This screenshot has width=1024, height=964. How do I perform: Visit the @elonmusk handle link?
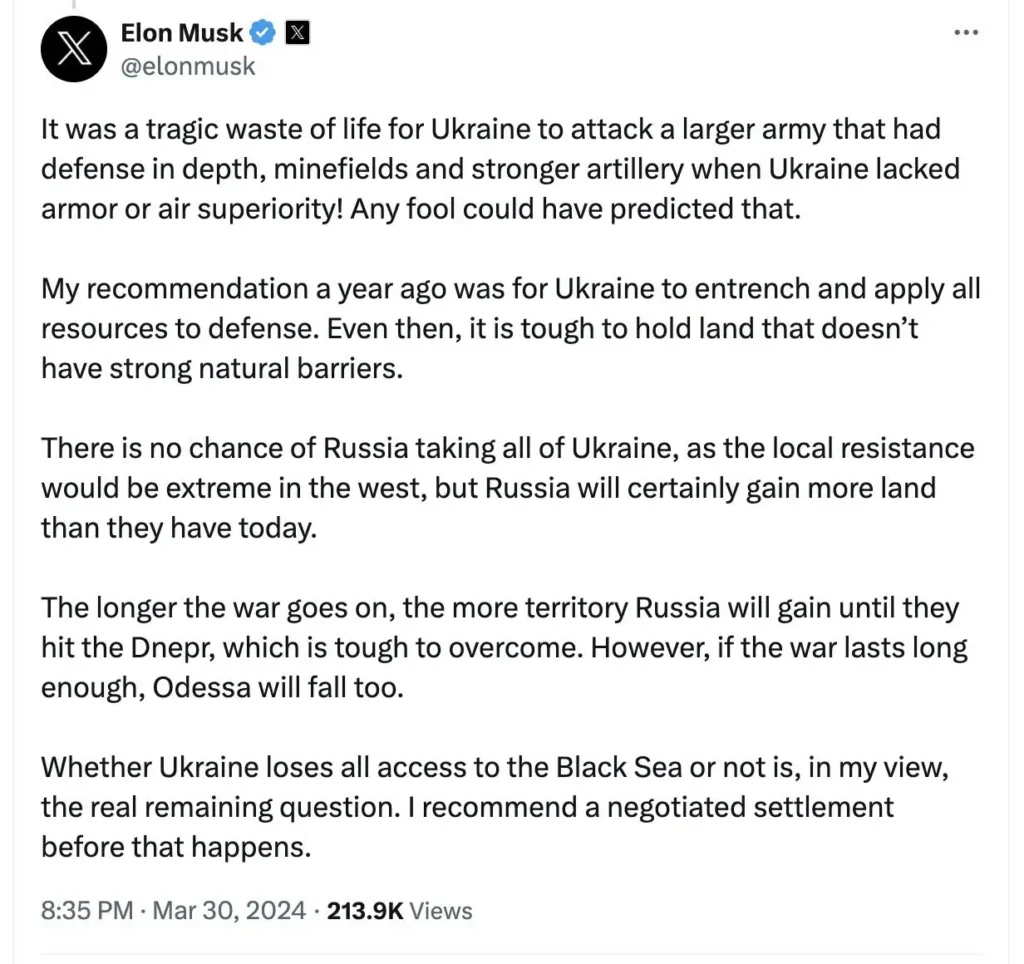pyautogui.click(x=188, y=67)
